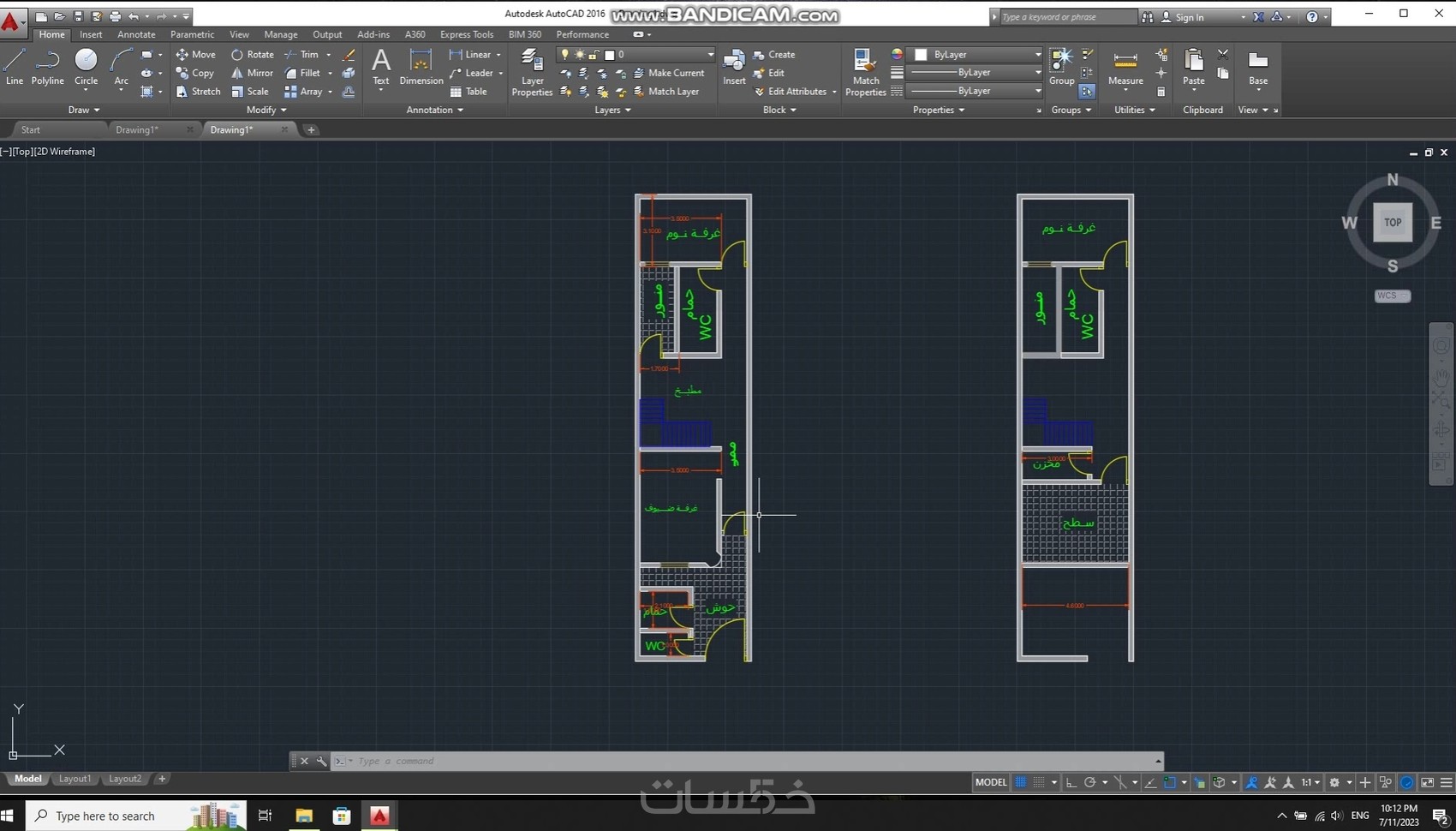Click the Mirror tool icon
Screen dimensions: 1456x831
click(238, 73)
